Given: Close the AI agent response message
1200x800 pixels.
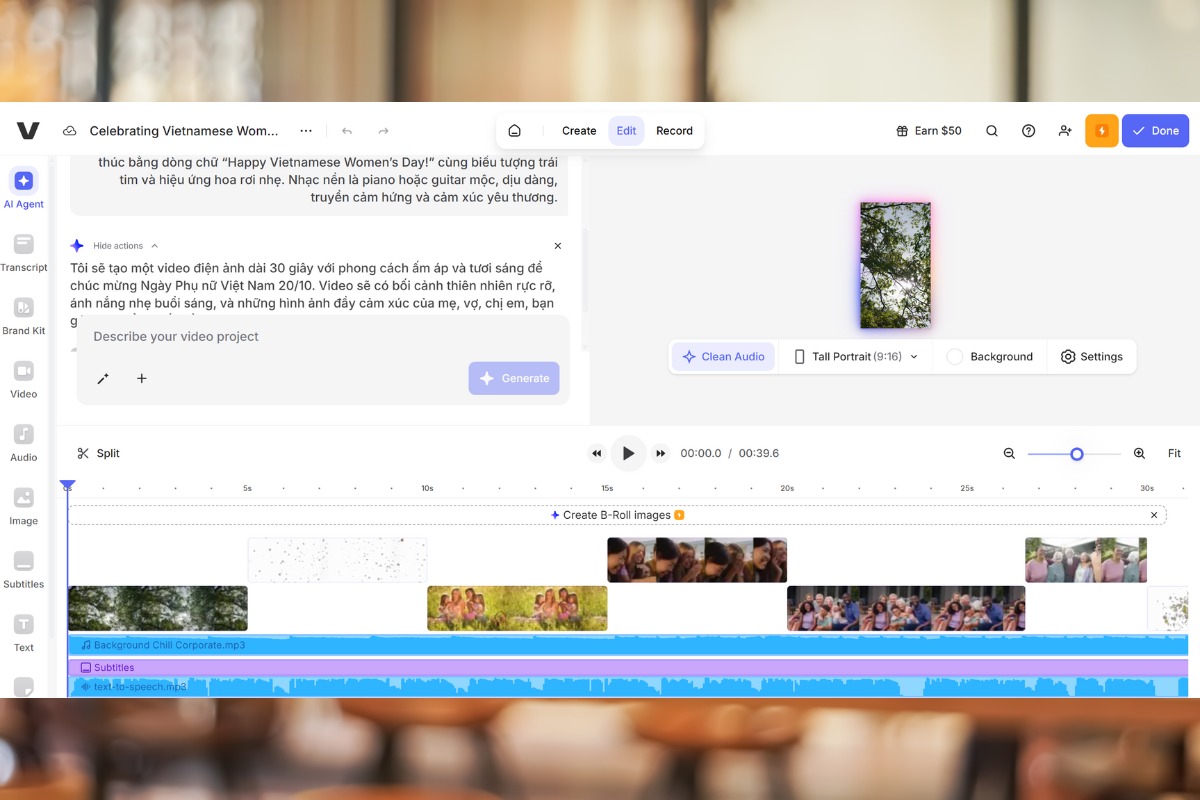Looking at the screenshot, I should coord(558,246).
